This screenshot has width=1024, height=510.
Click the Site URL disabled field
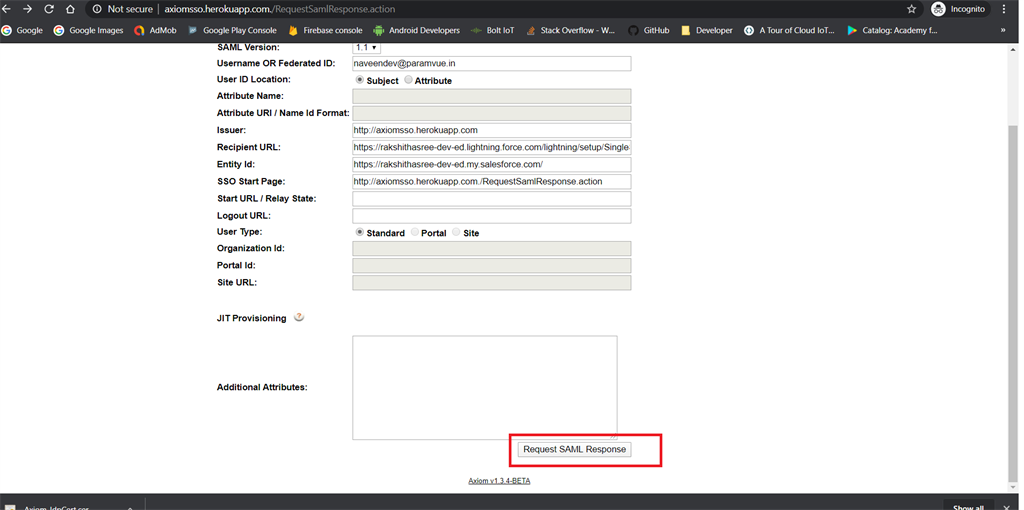point(492,282)
